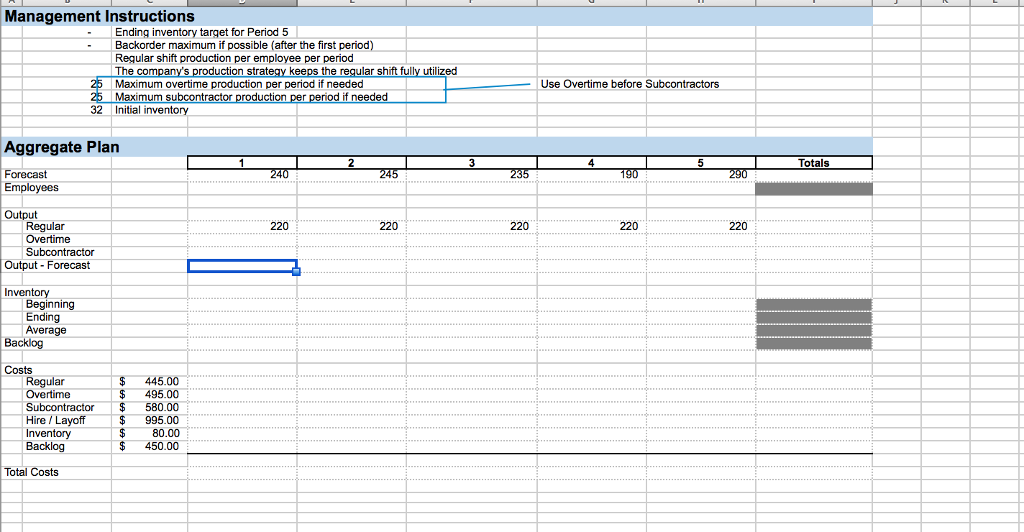Select regular output 220 in period 2
The image size is (1024, 532).
coord(389,227)
